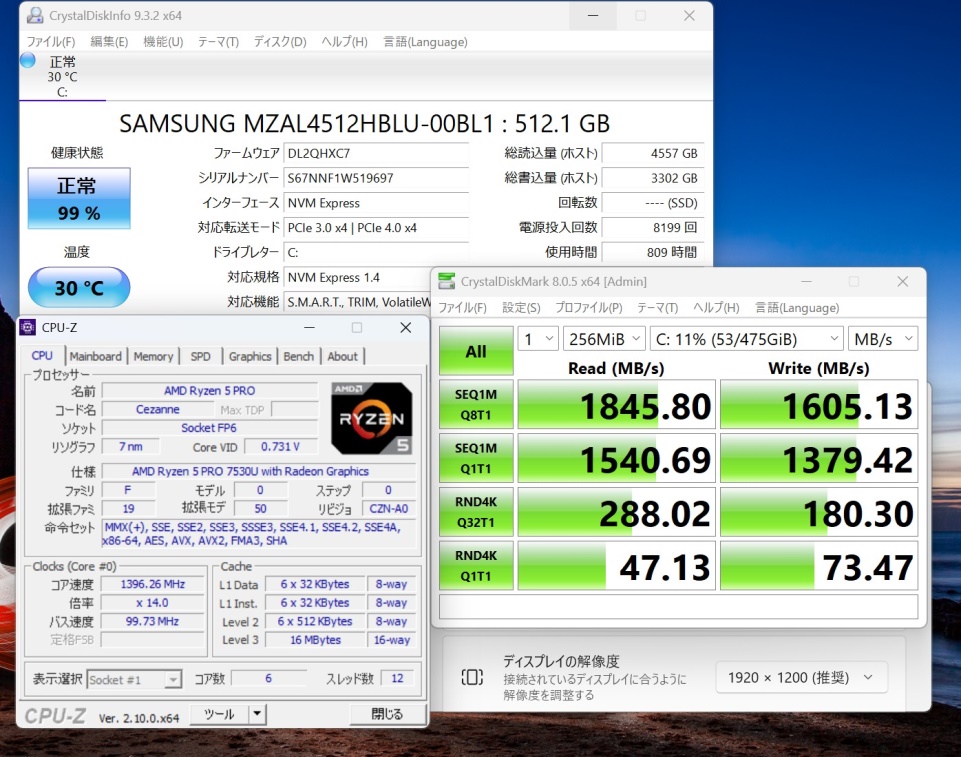The image size is (961, 757).
Task: Click the serial number field S67NNF1W519697
Action: 376,178
